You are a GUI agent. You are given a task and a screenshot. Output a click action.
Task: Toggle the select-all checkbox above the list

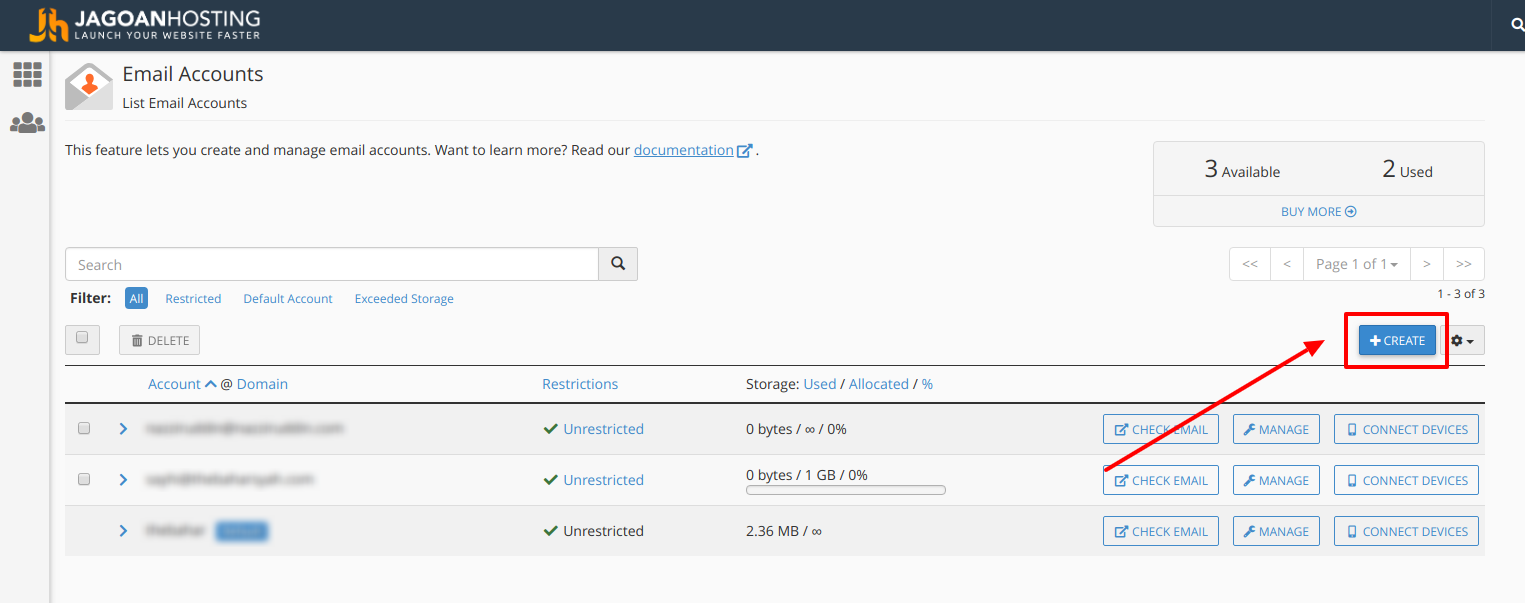coord(82,339)
